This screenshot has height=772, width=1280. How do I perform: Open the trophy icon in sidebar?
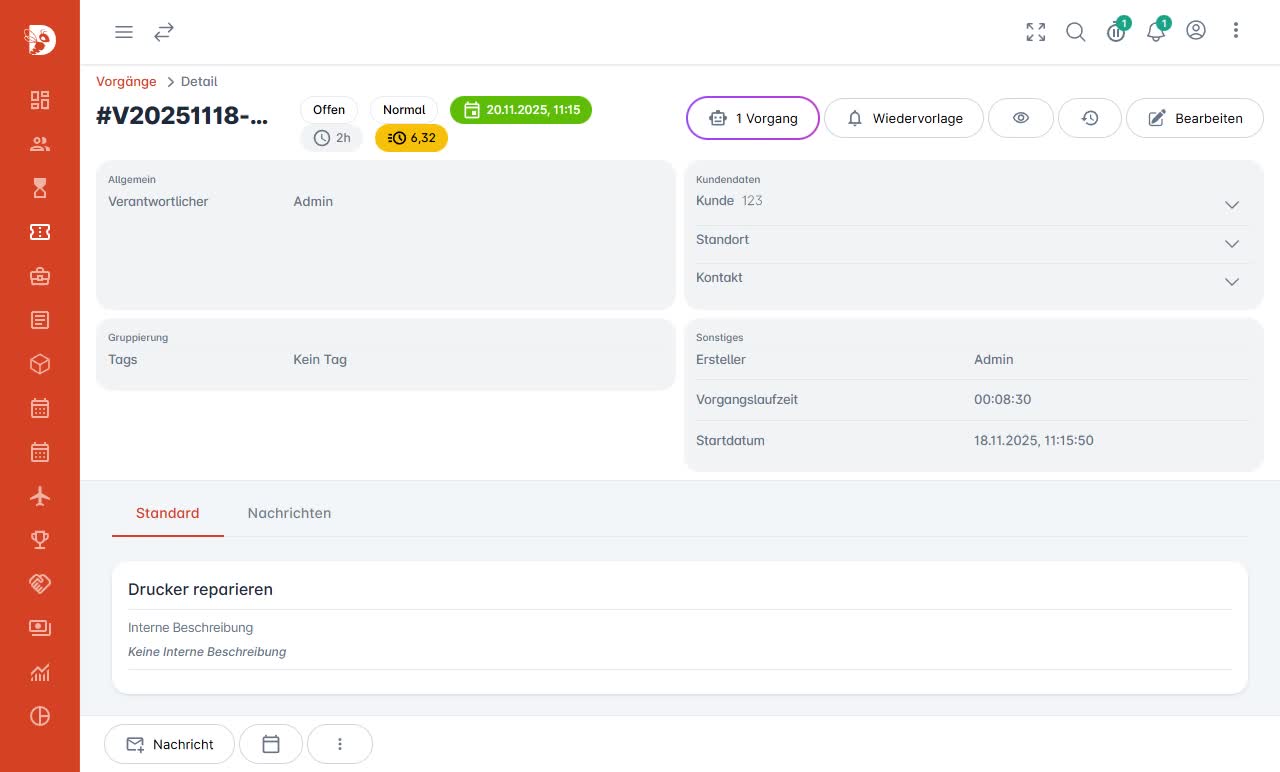click(x=40, y=540)
